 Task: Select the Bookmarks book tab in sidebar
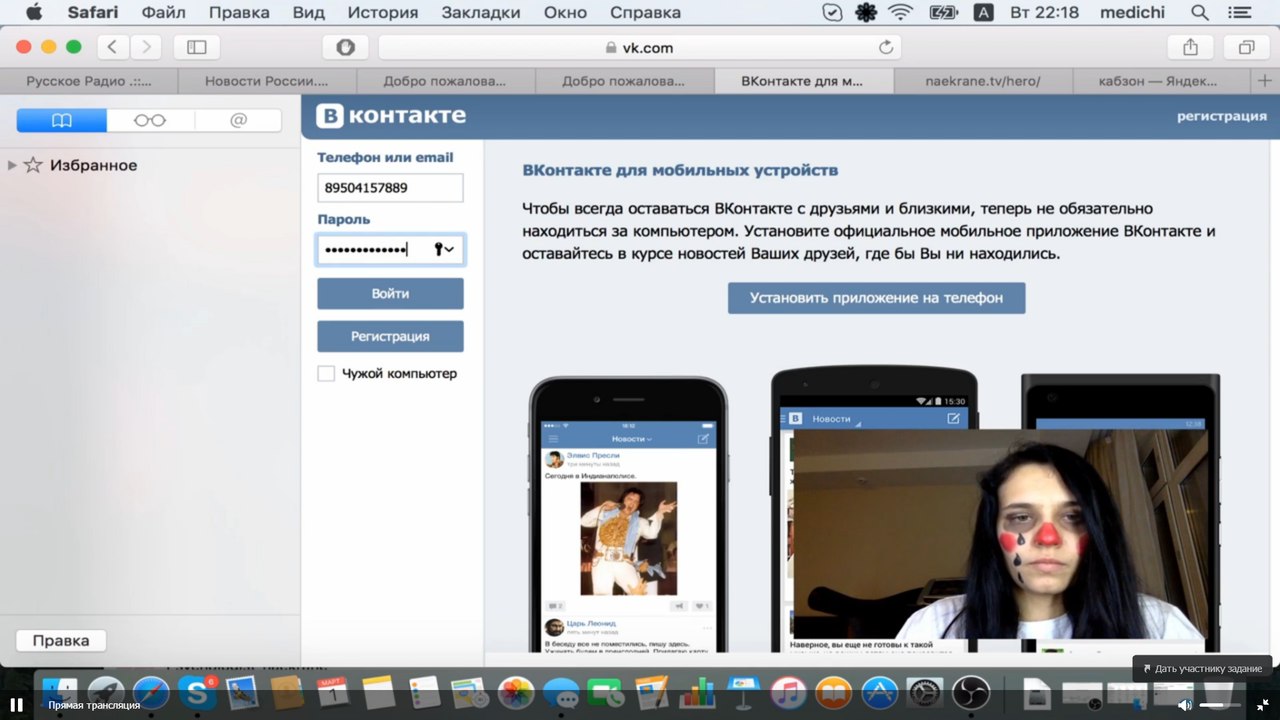[x=62, y=120]
